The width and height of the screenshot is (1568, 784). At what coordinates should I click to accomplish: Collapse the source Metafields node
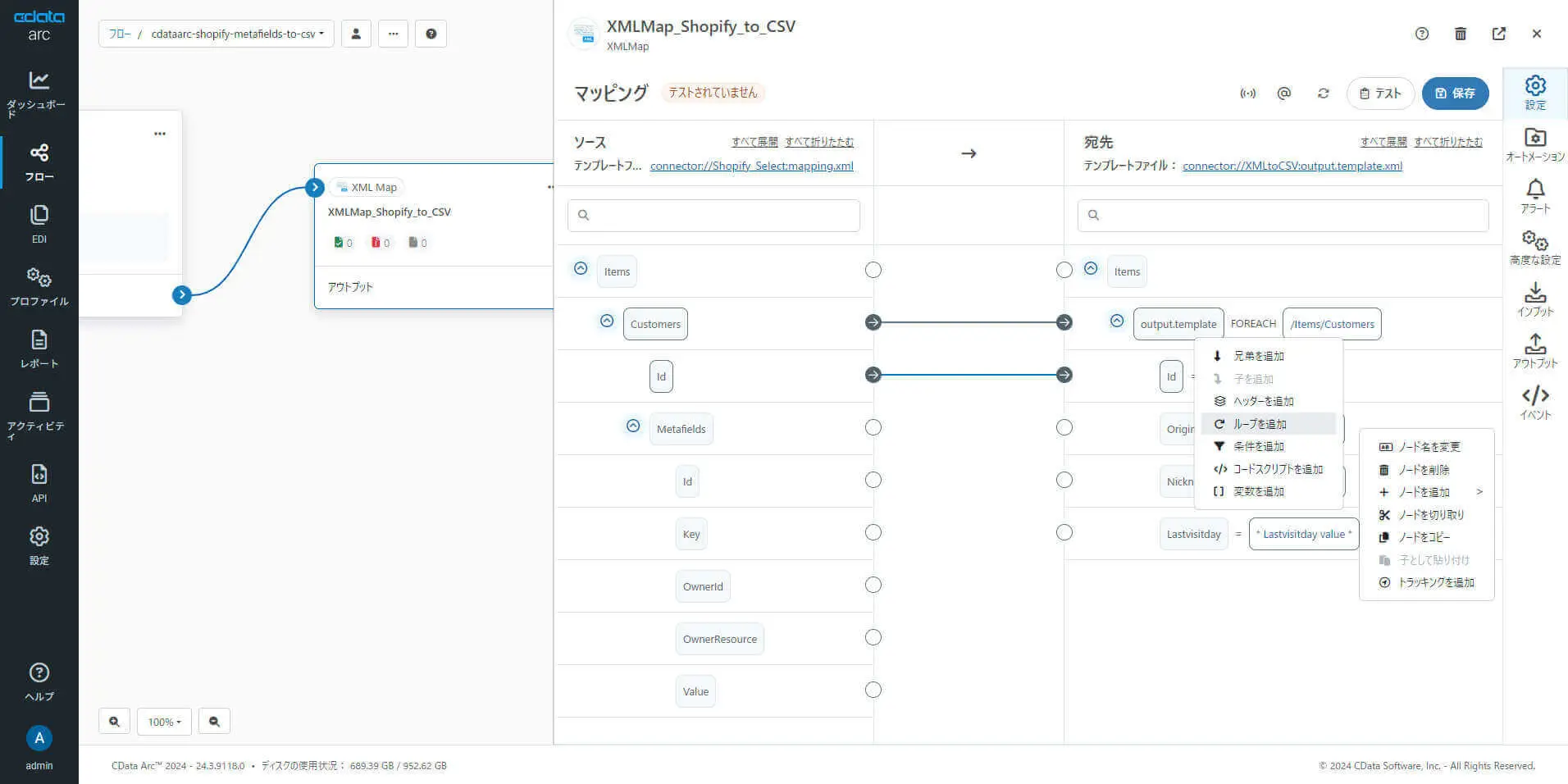[633, 426]
